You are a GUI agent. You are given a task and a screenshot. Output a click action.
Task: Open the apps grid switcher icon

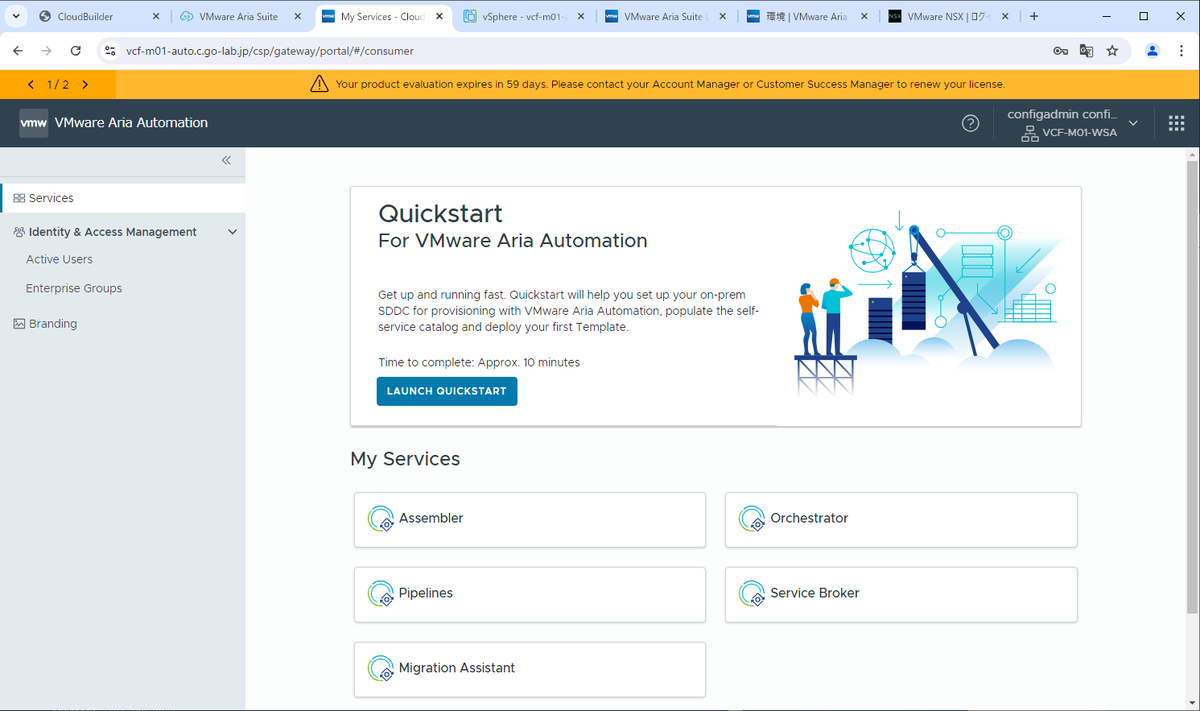1176,123
